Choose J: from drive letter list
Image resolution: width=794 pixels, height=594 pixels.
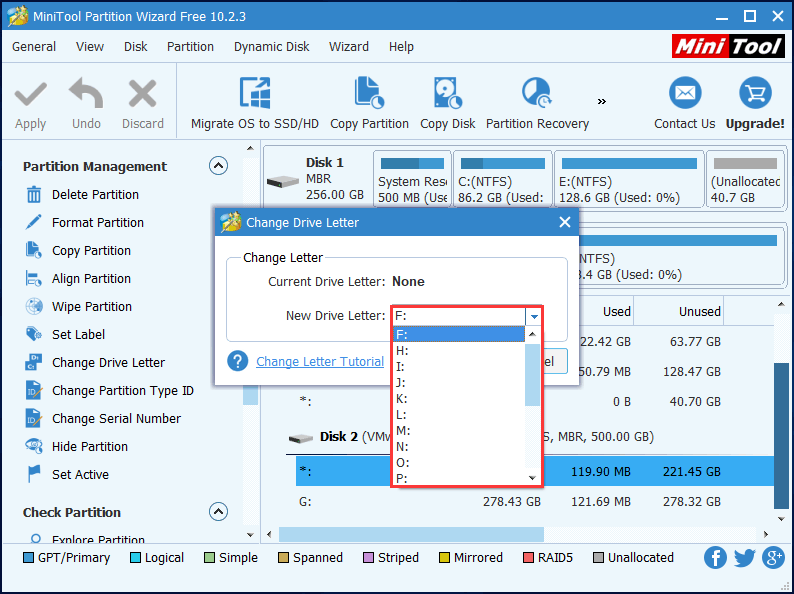[x=459, y=382]
